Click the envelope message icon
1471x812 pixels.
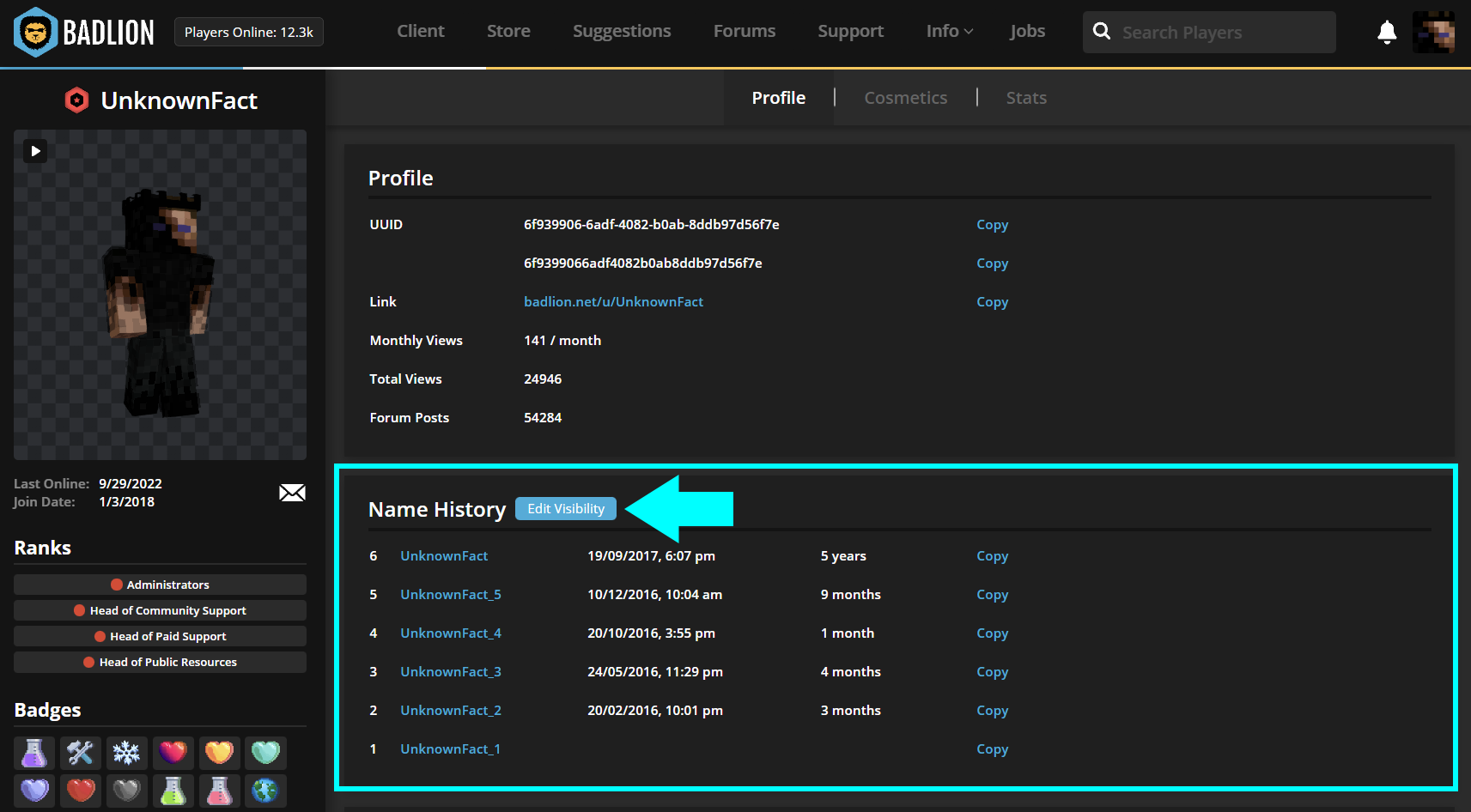click(x=292, y=493)
